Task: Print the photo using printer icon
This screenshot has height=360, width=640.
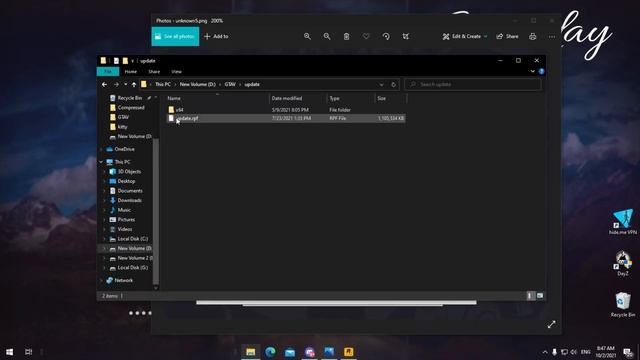Action: point(533,36)
